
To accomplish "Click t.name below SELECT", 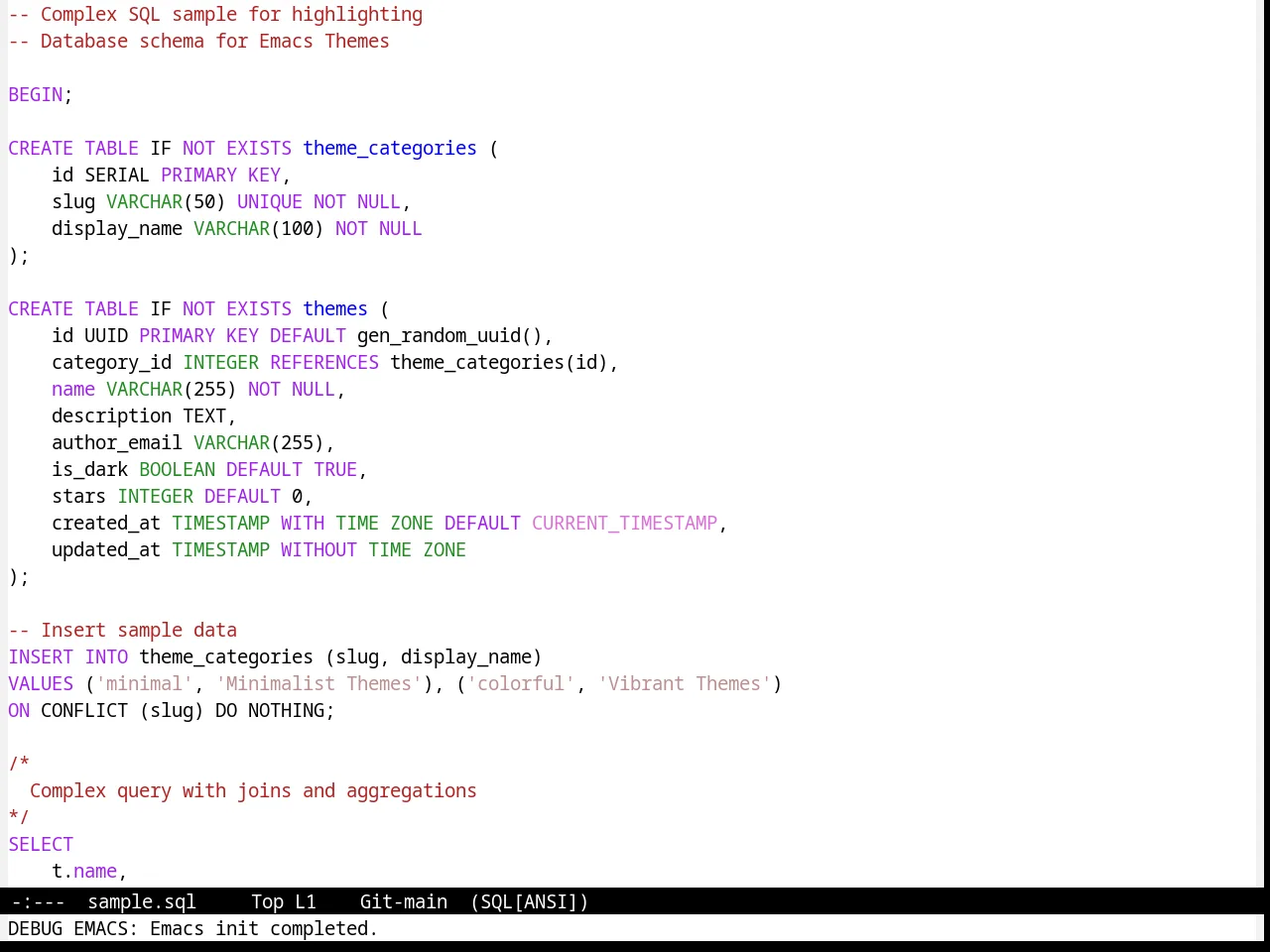I will coord(84,871).
